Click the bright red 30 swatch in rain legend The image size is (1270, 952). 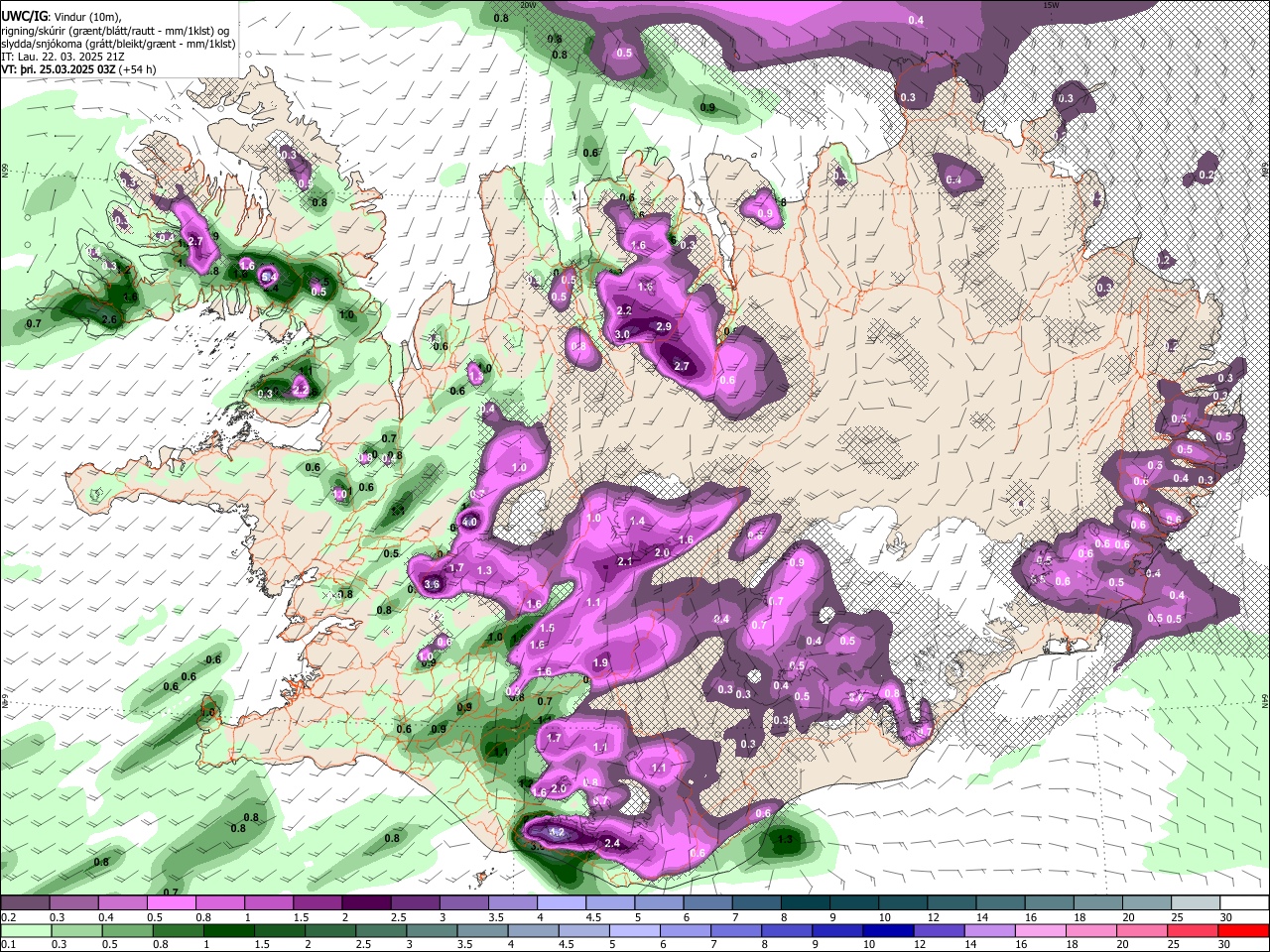click(1244, 930)
